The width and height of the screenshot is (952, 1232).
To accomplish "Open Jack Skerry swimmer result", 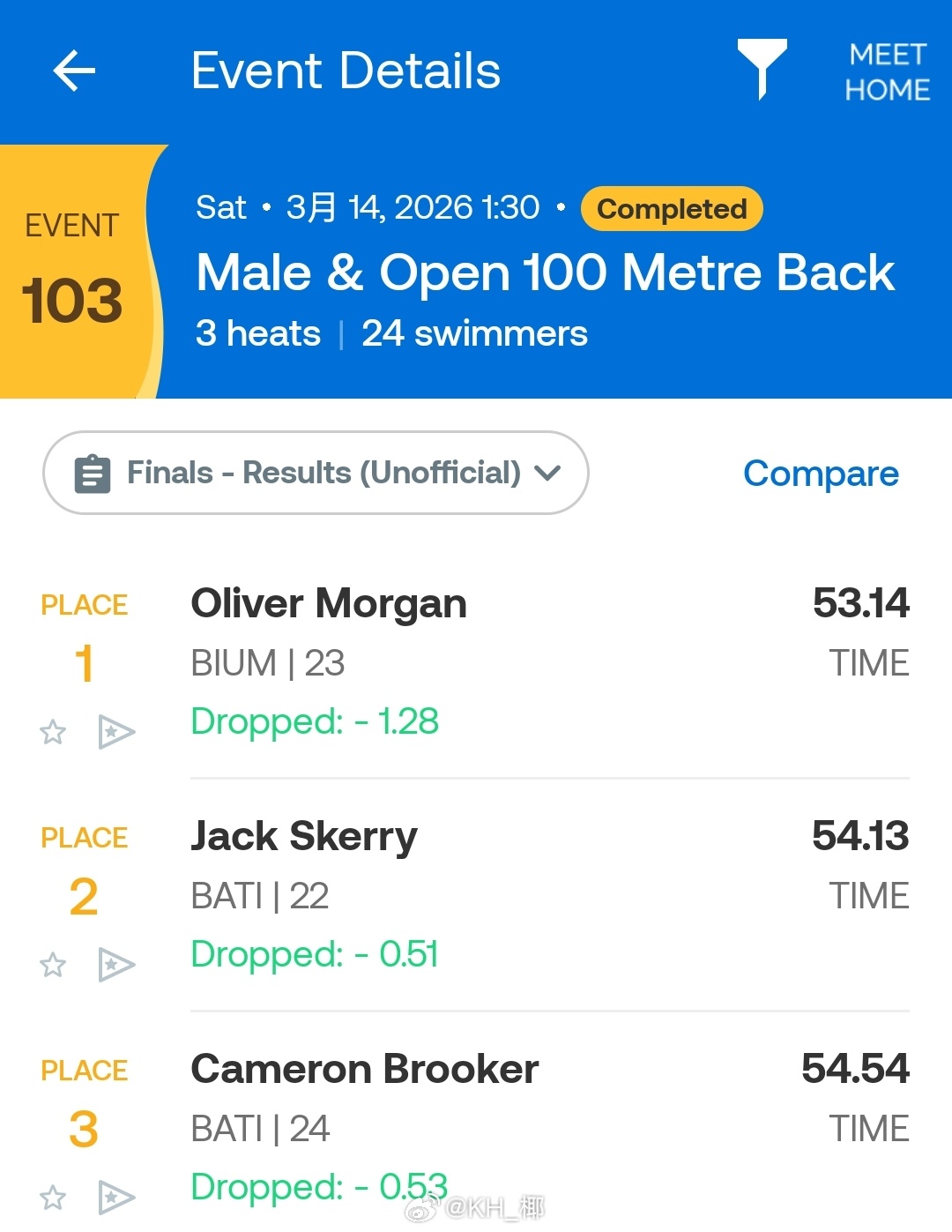I will (304, 837).
